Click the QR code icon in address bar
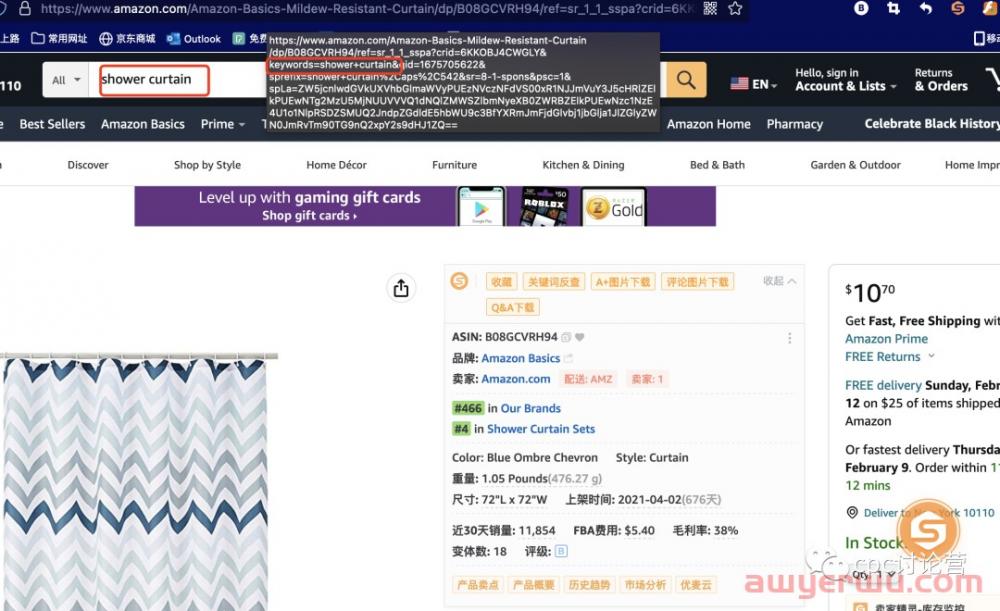Image resolution: width=1000 pixels, height=611 pixels. [x=710, y=8]
